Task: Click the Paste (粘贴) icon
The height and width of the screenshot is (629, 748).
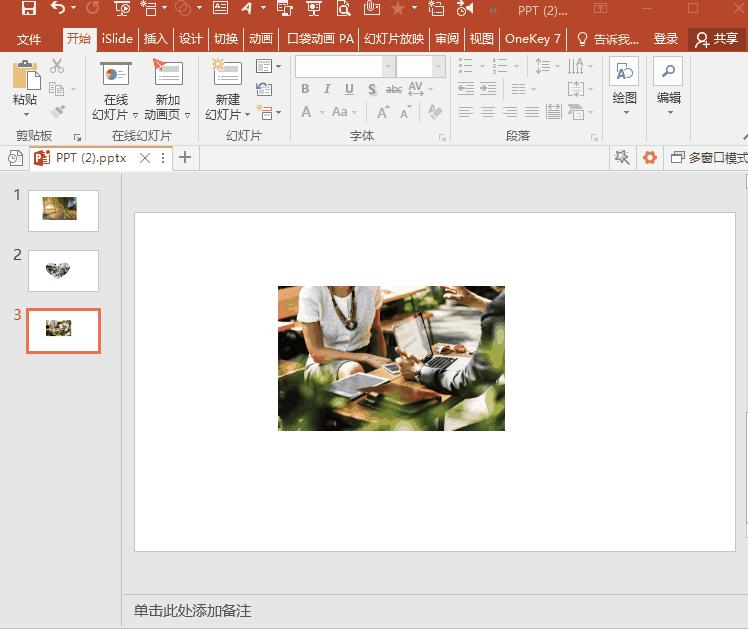Action: click(25, 78)
